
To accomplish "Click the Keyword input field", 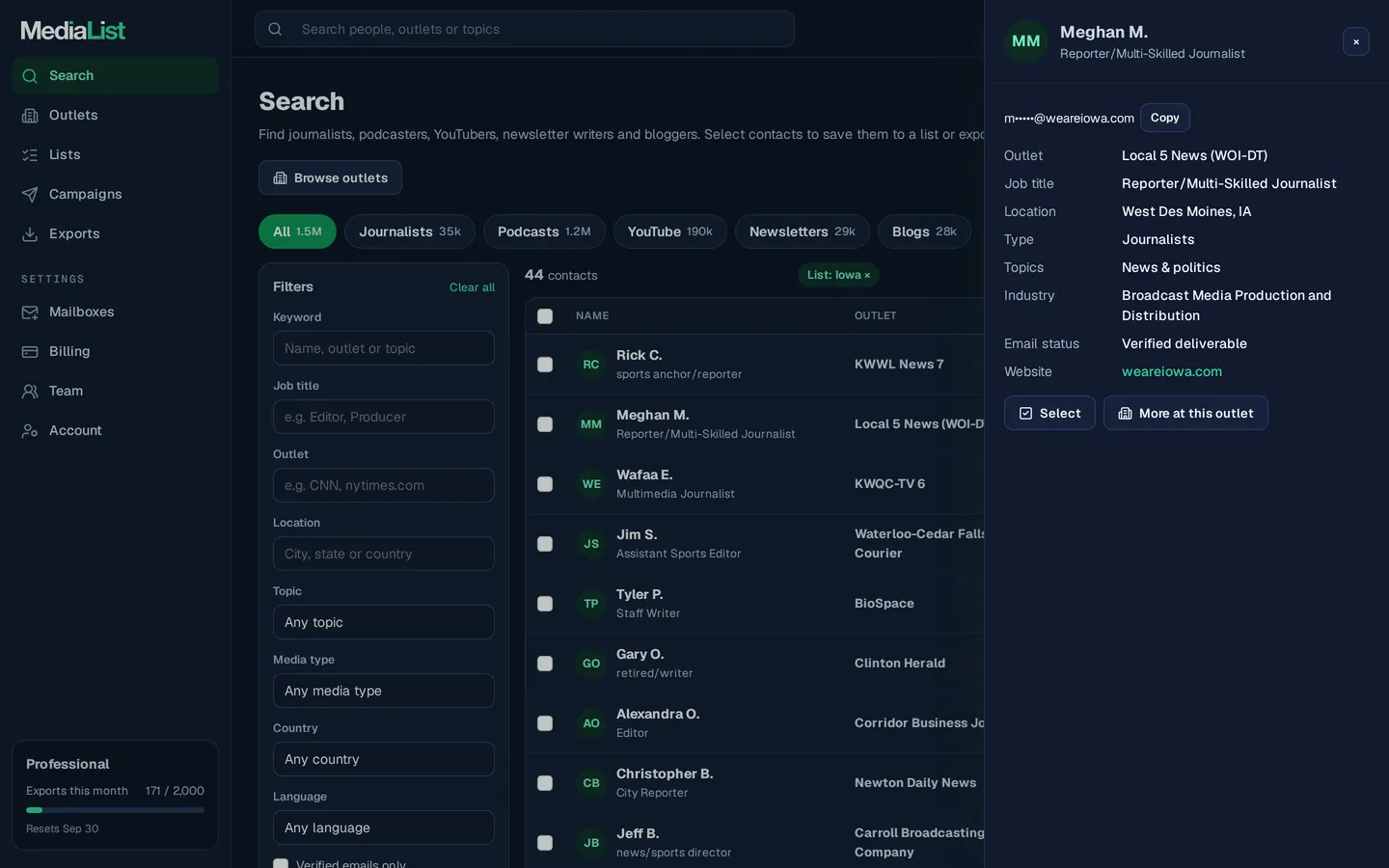I will click(x=384, y=348).
